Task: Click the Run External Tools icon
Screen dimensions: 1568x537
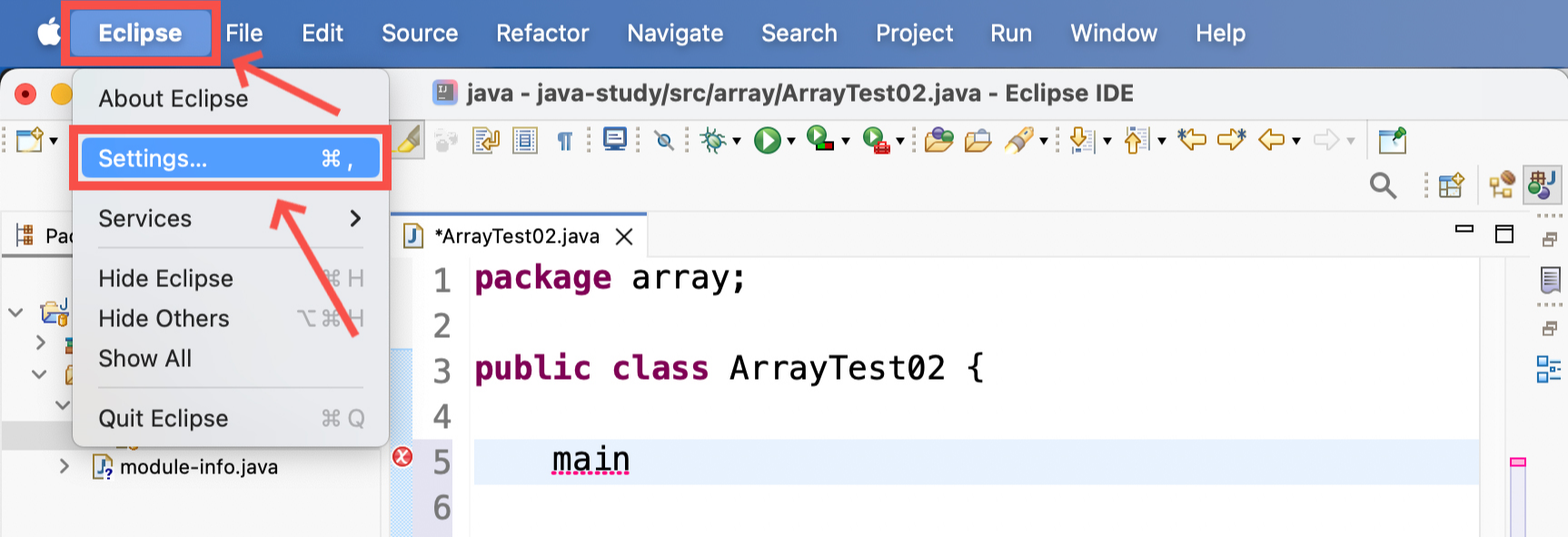Action: [876, 140]
